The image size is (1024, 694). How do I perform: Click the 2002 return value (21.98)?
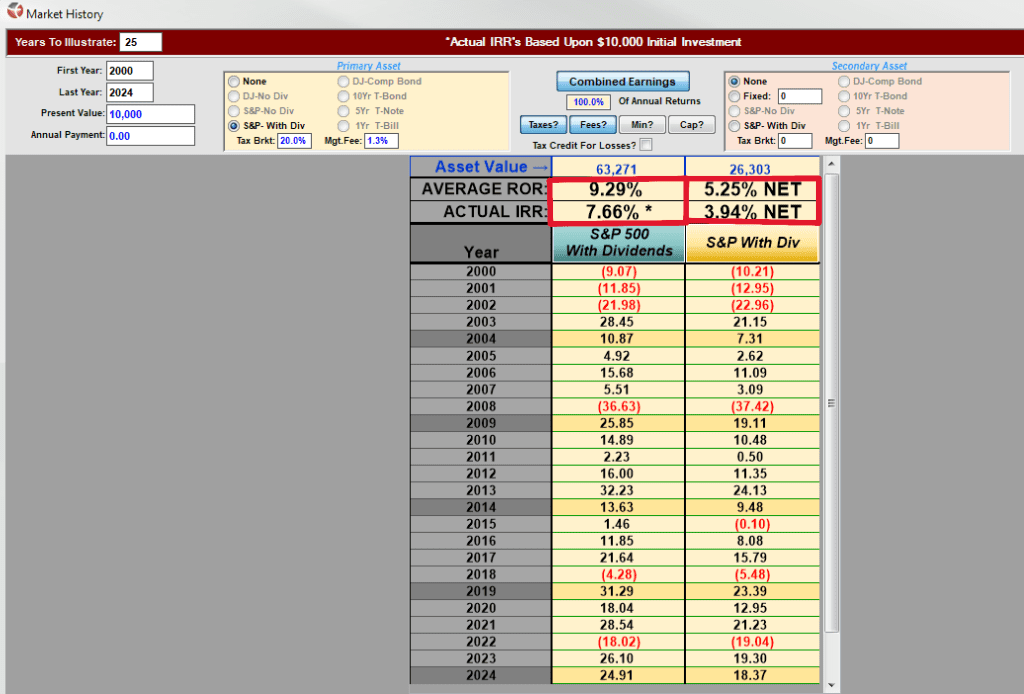pyautogui.click(x=618, y=306)
